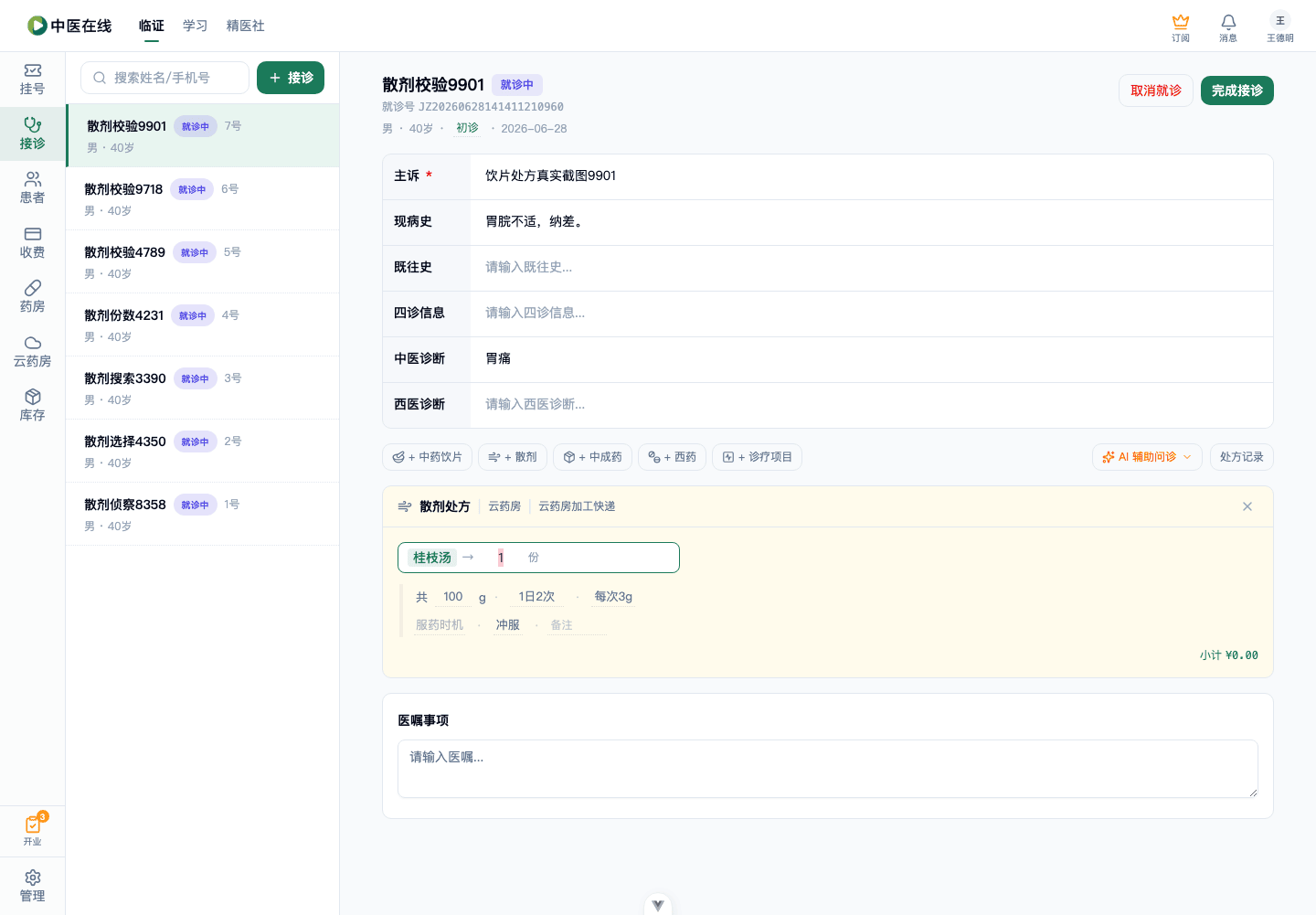Open the 云药房 cloud pharmacy icon
The width and height of the screenshot is (1316, 915).
32,352
